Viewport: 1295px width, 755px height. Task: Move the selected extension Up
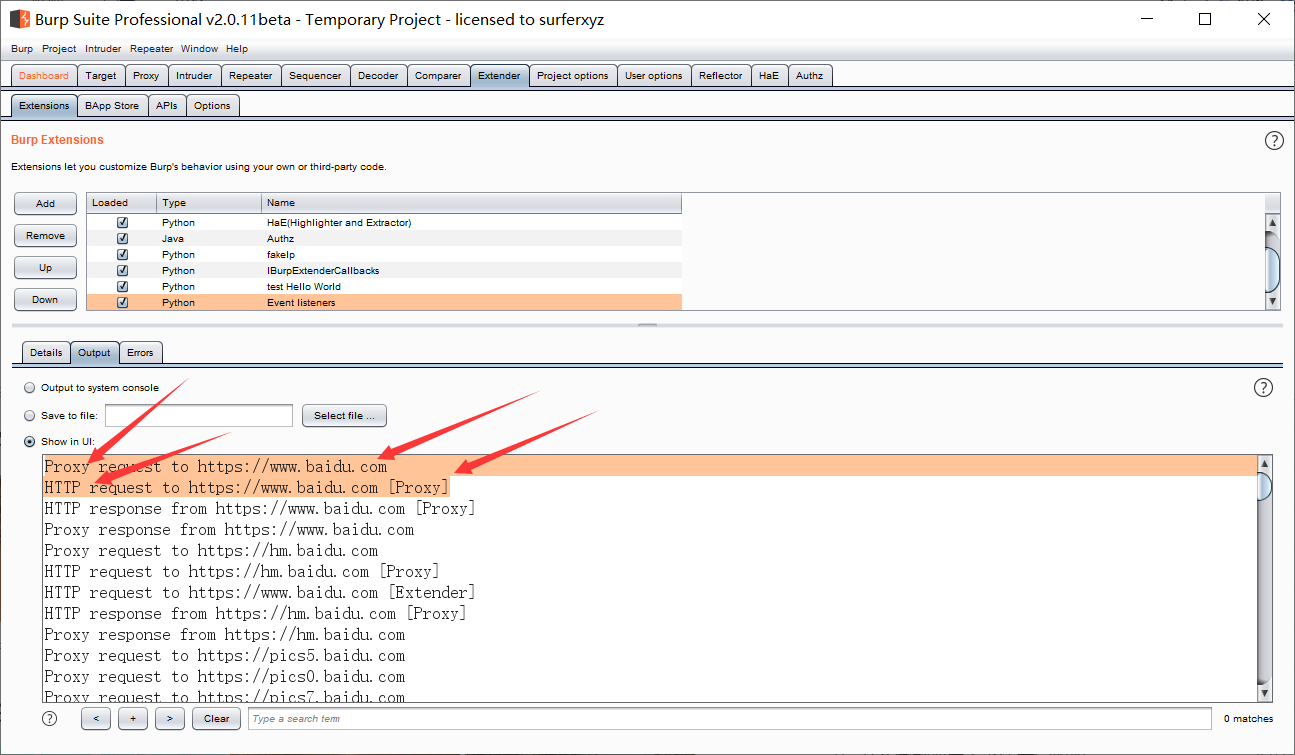pyautogui.click(x=46, y=267)
